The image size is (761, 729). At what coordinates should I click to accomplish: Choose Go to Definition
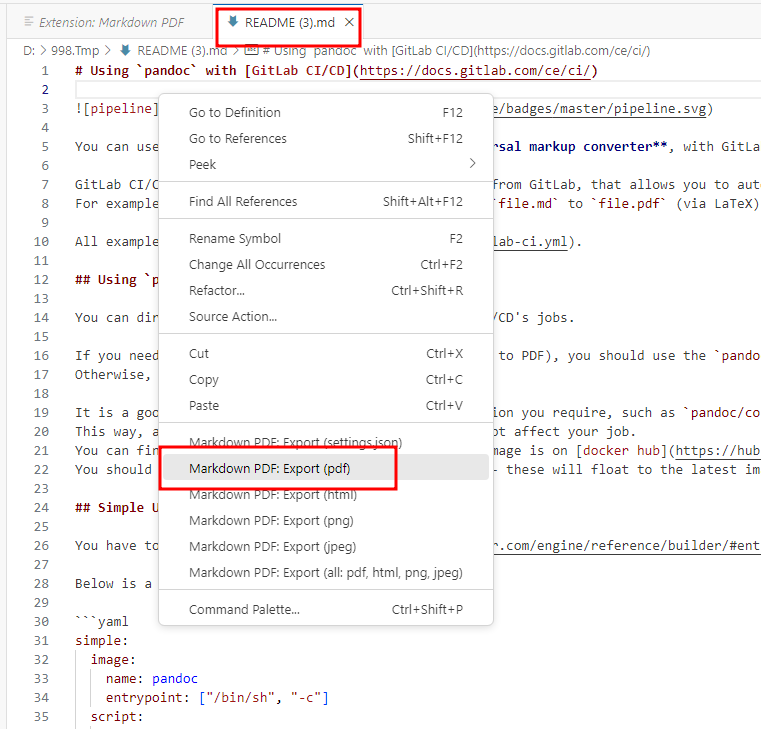[x=326, y=113]
